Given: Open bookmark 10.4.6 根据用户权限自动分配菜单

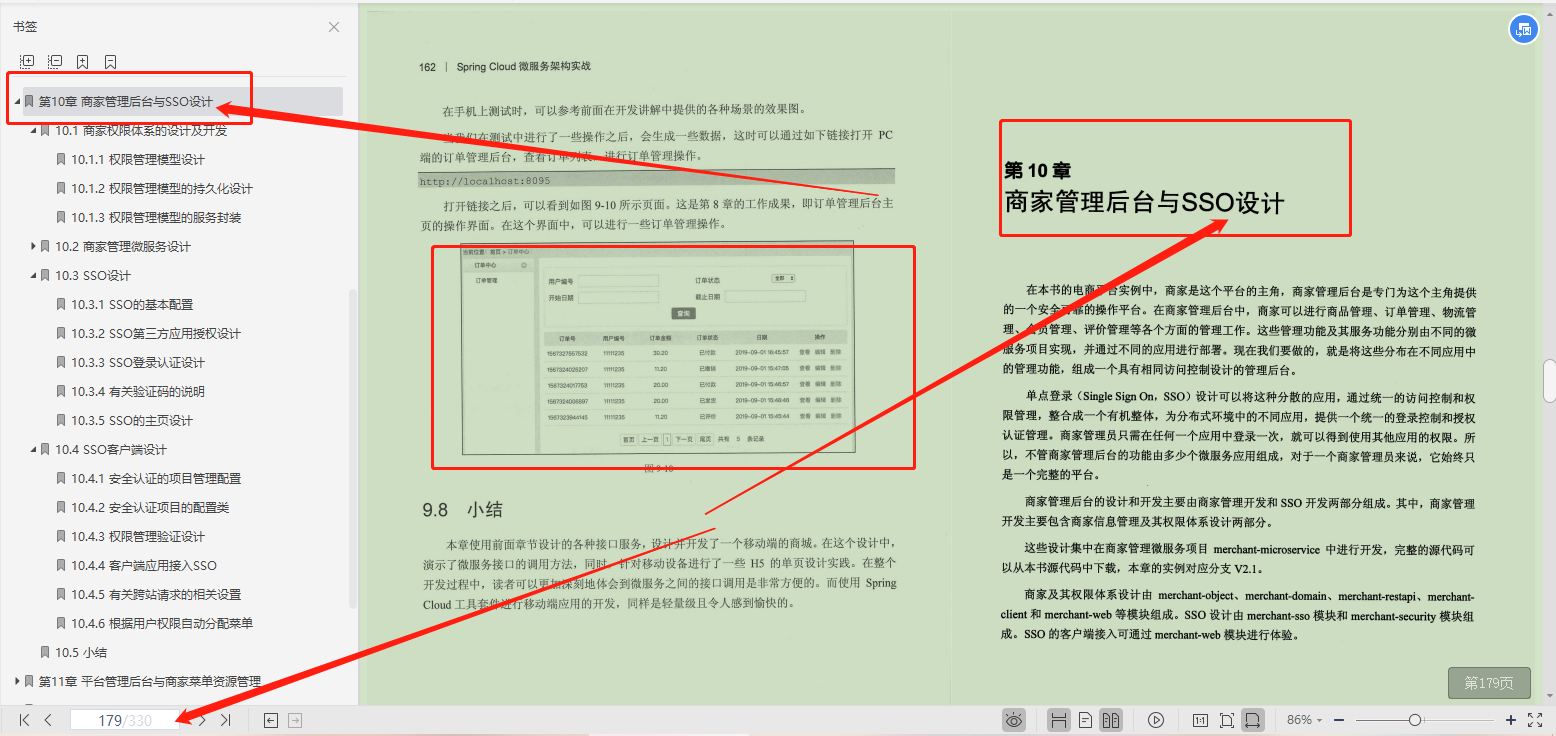Looking at the screenshot, I should (162, 623).
